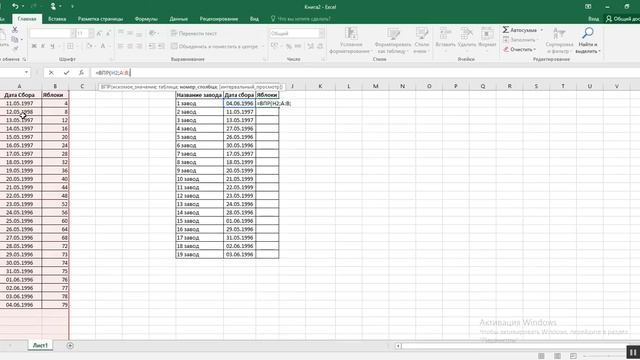640x360 pixels.
Task: Click the '10 завод' cell
Action: [199, 179]
